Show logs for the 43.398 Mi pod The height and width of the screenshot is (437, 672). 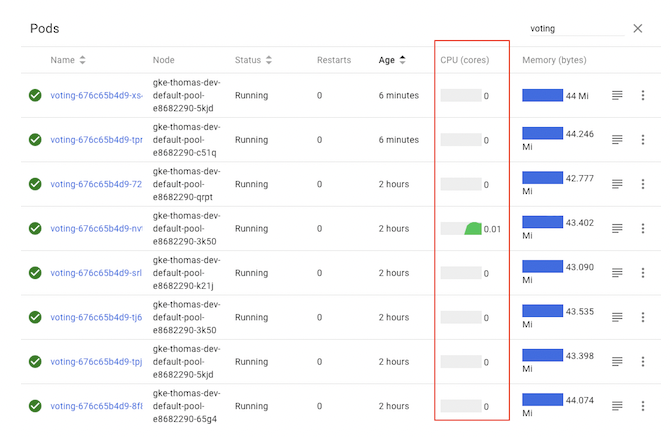click(x=618, y=362)
